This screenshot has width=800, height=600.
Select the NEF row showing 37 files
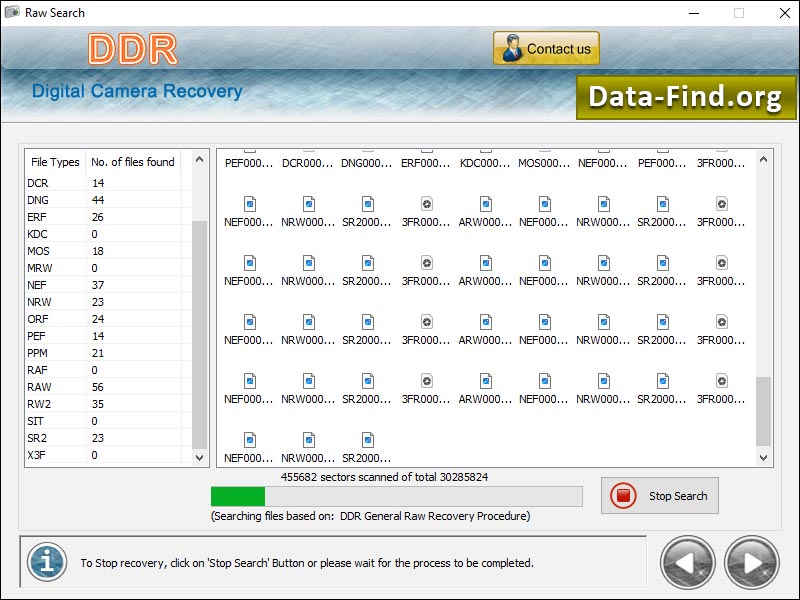(x=60, y=285)
